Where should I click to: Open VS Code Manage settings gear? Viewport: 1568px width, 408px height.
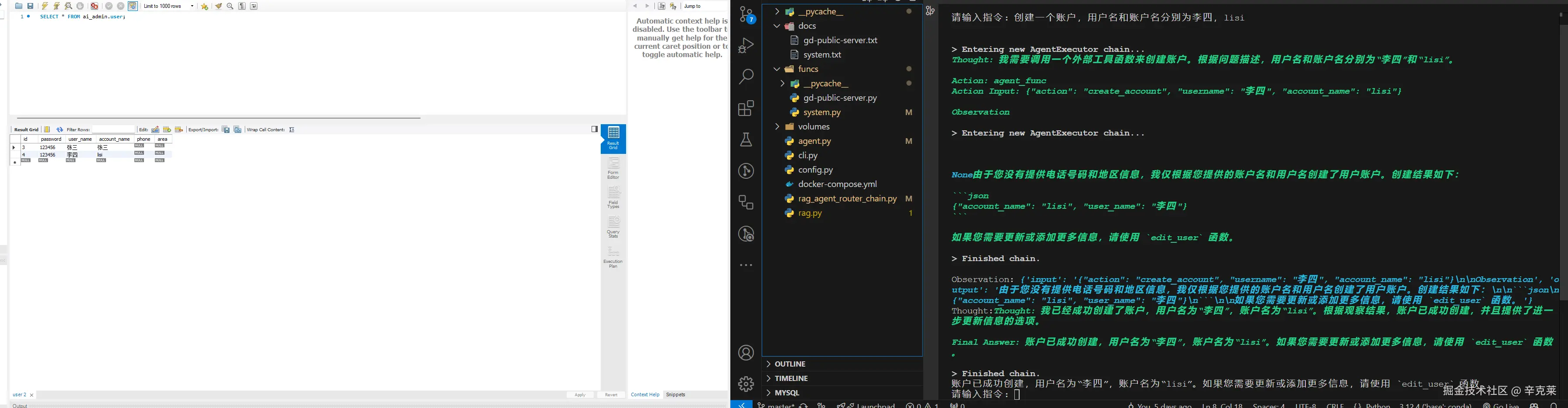click(x=746, y=384)
